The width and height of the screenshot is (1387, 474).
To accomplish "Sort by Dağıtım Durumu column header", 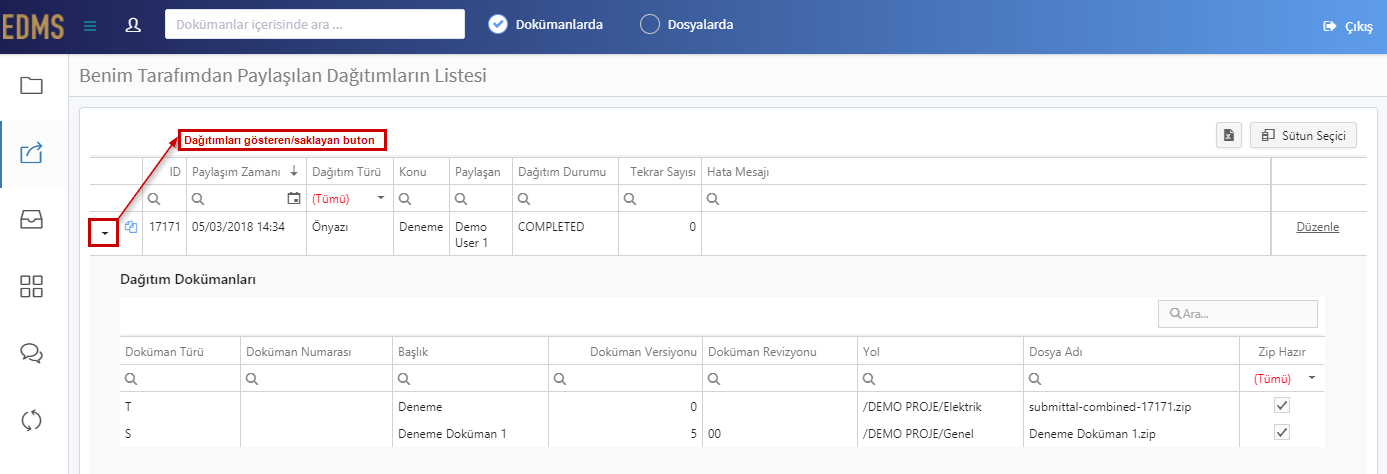I will click(562, 172).
